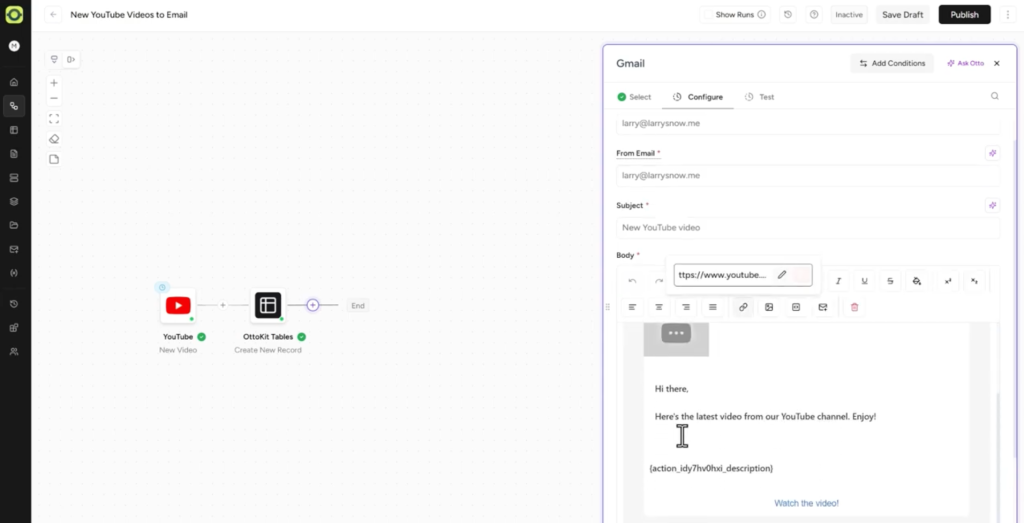Open version history icon in top bar

[788, 14]
